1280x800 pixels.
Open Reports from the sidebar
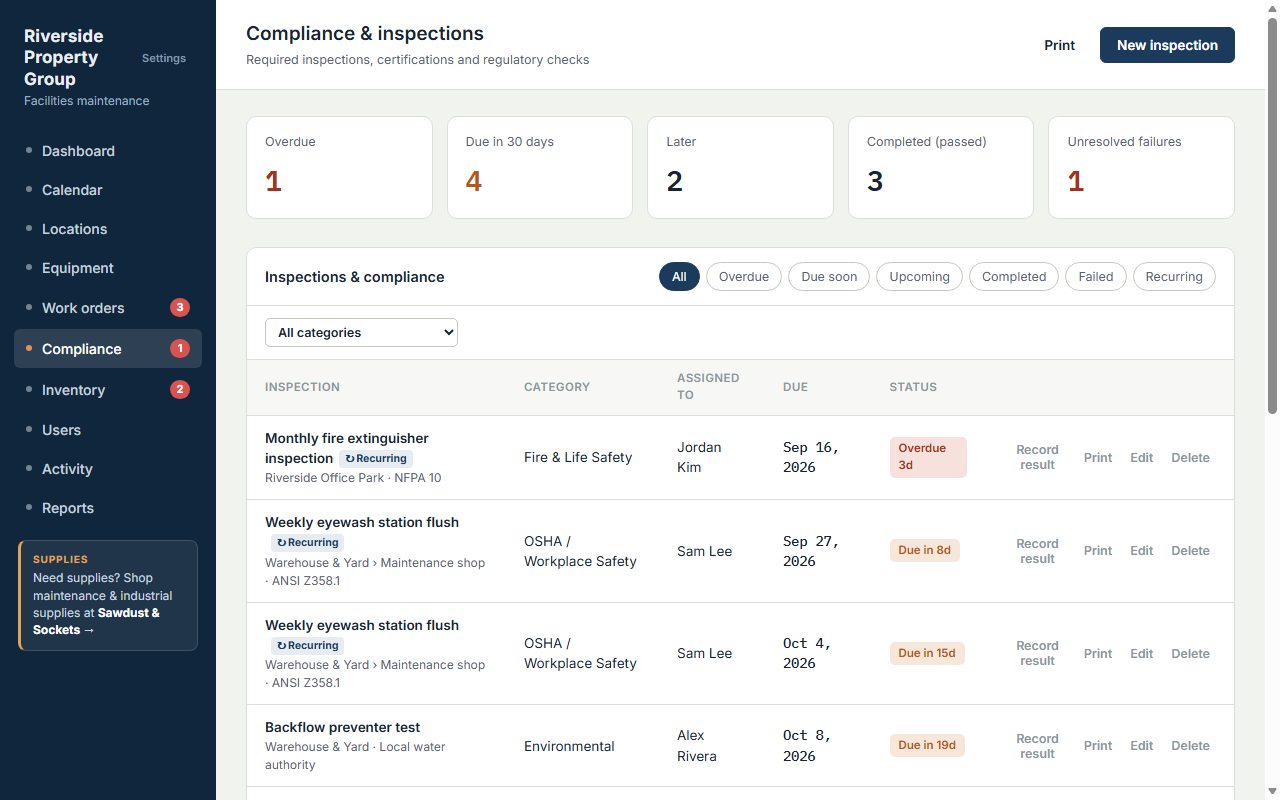tap(108, 508)
